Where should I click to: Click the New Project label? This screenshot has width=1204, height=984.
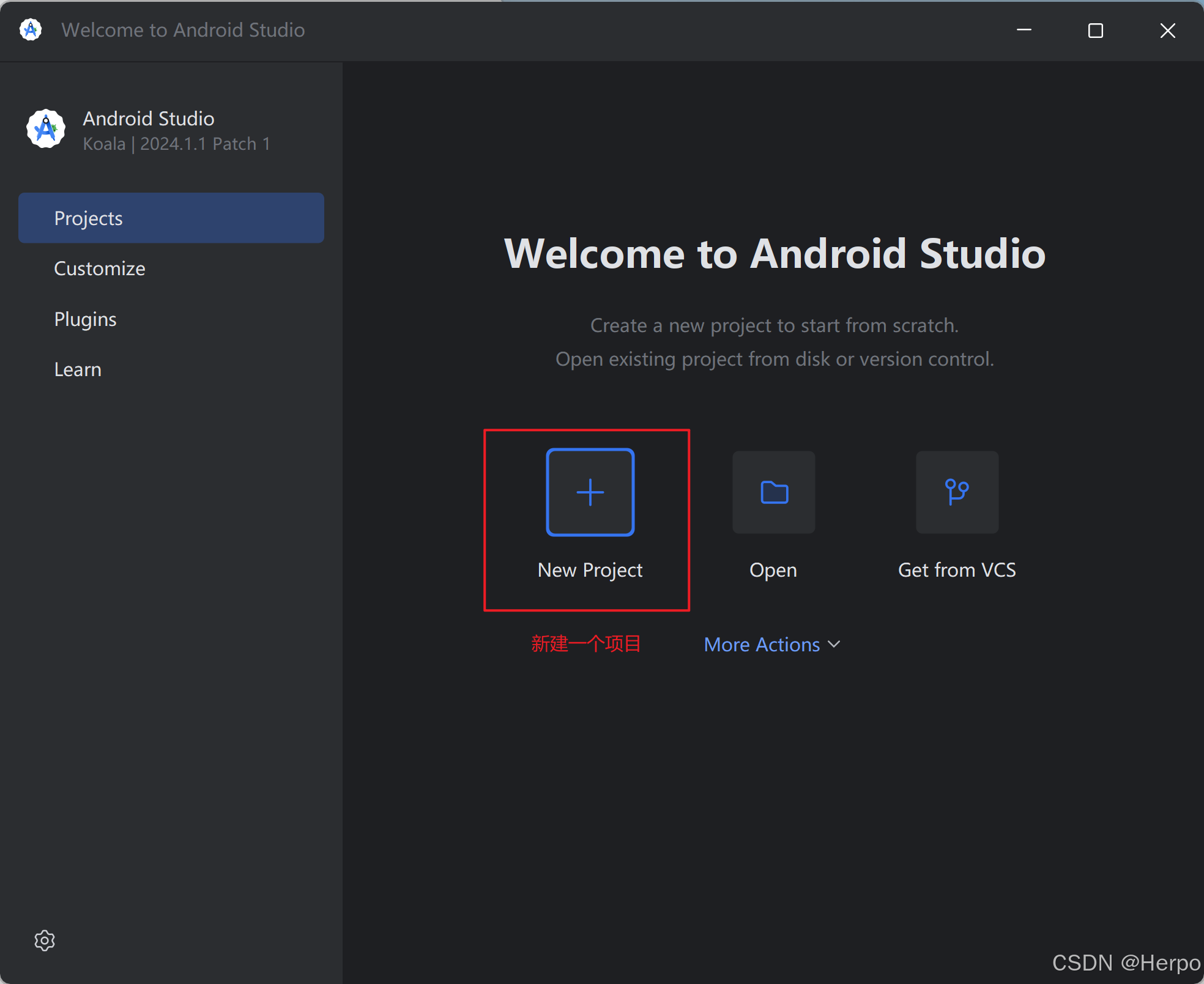pos(590,570)
